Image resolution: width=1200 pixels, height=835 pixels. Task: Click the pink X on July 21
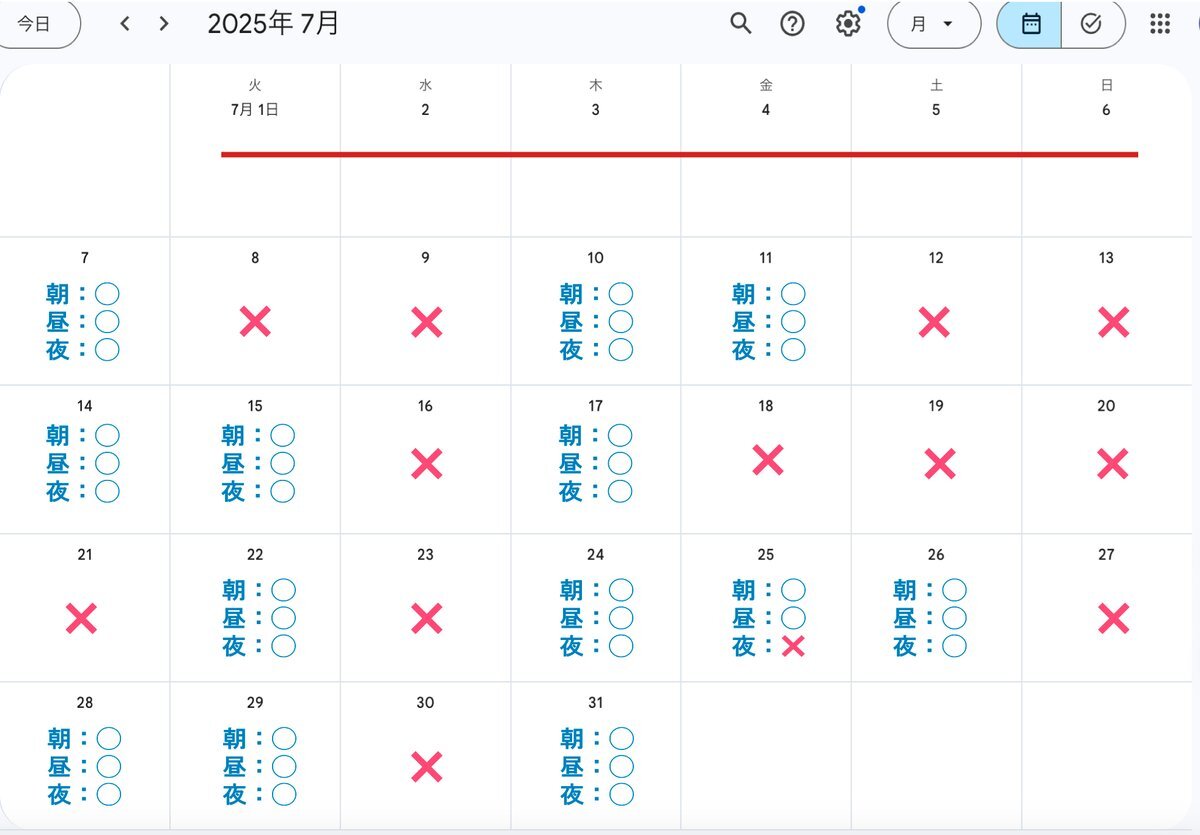(x=81, y=618)
